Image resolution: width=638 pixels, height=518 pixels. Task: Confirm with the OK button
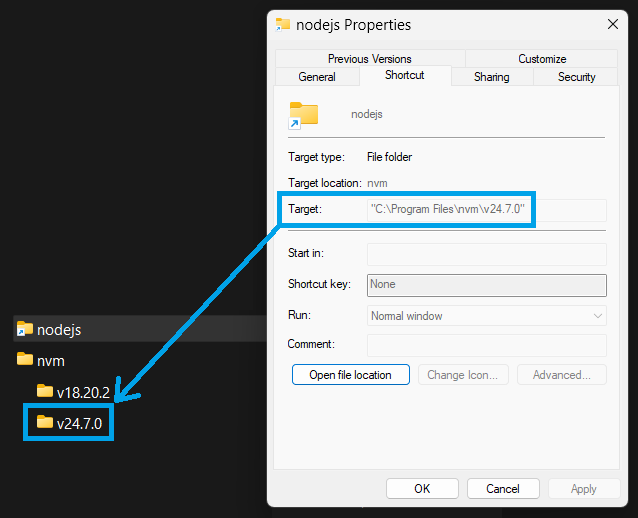(x=422, y=489)
